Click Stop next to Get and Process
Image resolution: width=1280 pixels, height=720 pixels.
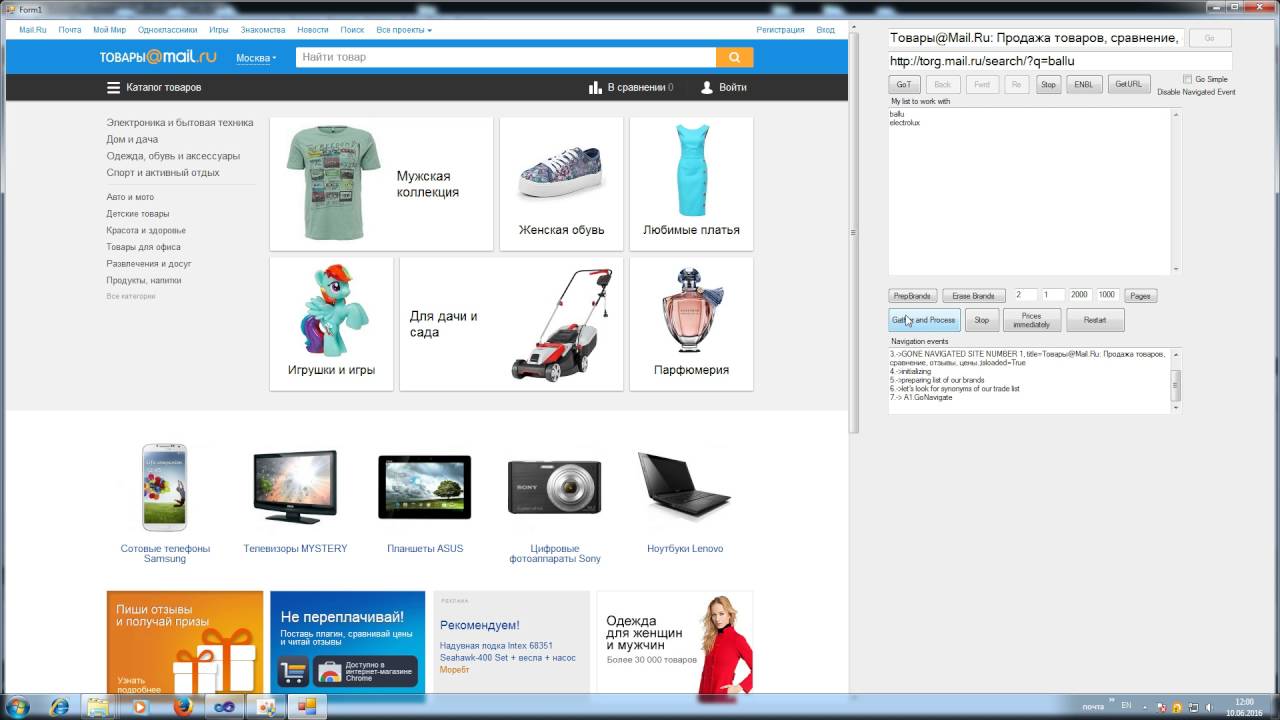(982, 320)
